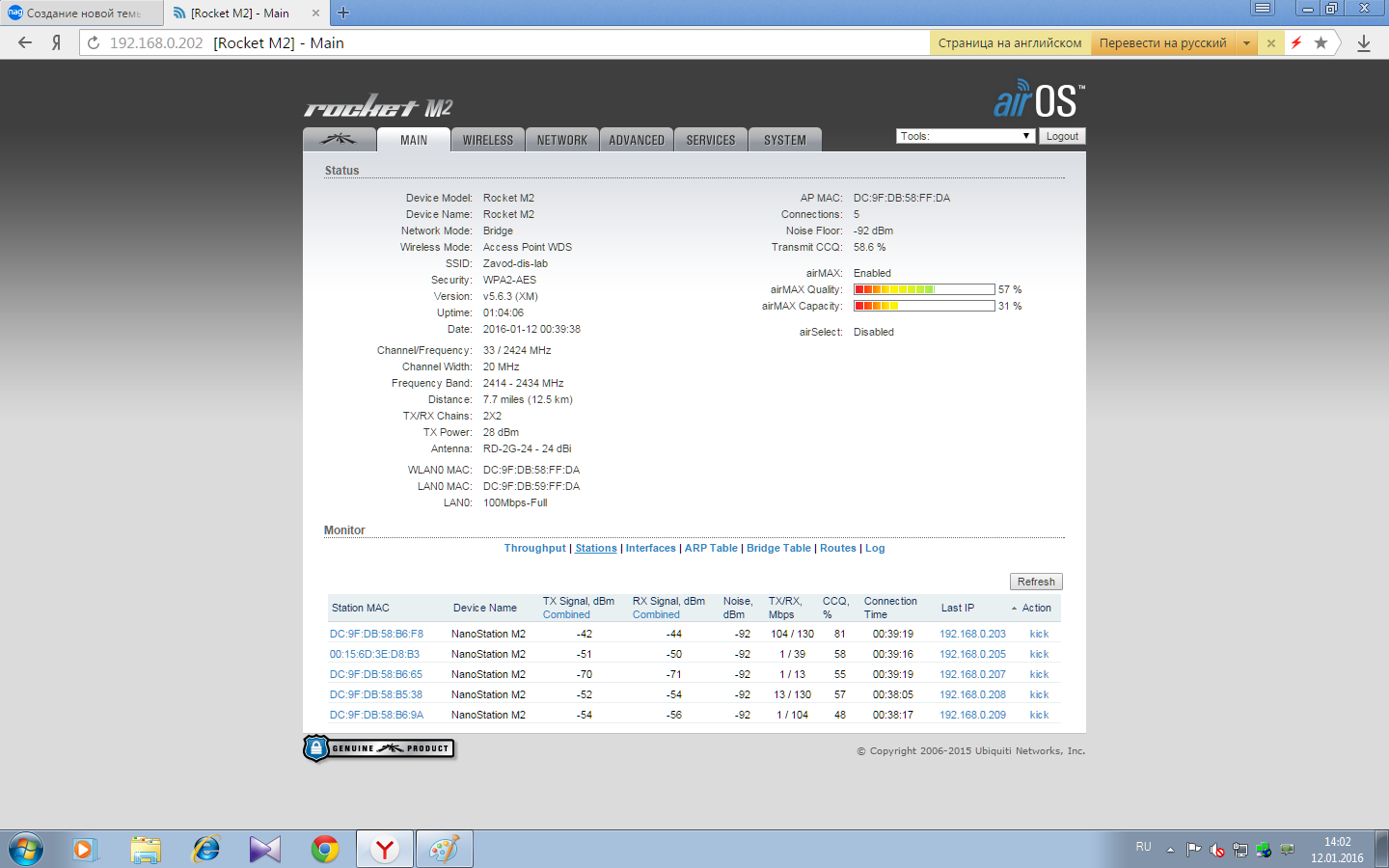The image size is (1389, 868).
Task: Open Bridge Table link
Action: 778,548
